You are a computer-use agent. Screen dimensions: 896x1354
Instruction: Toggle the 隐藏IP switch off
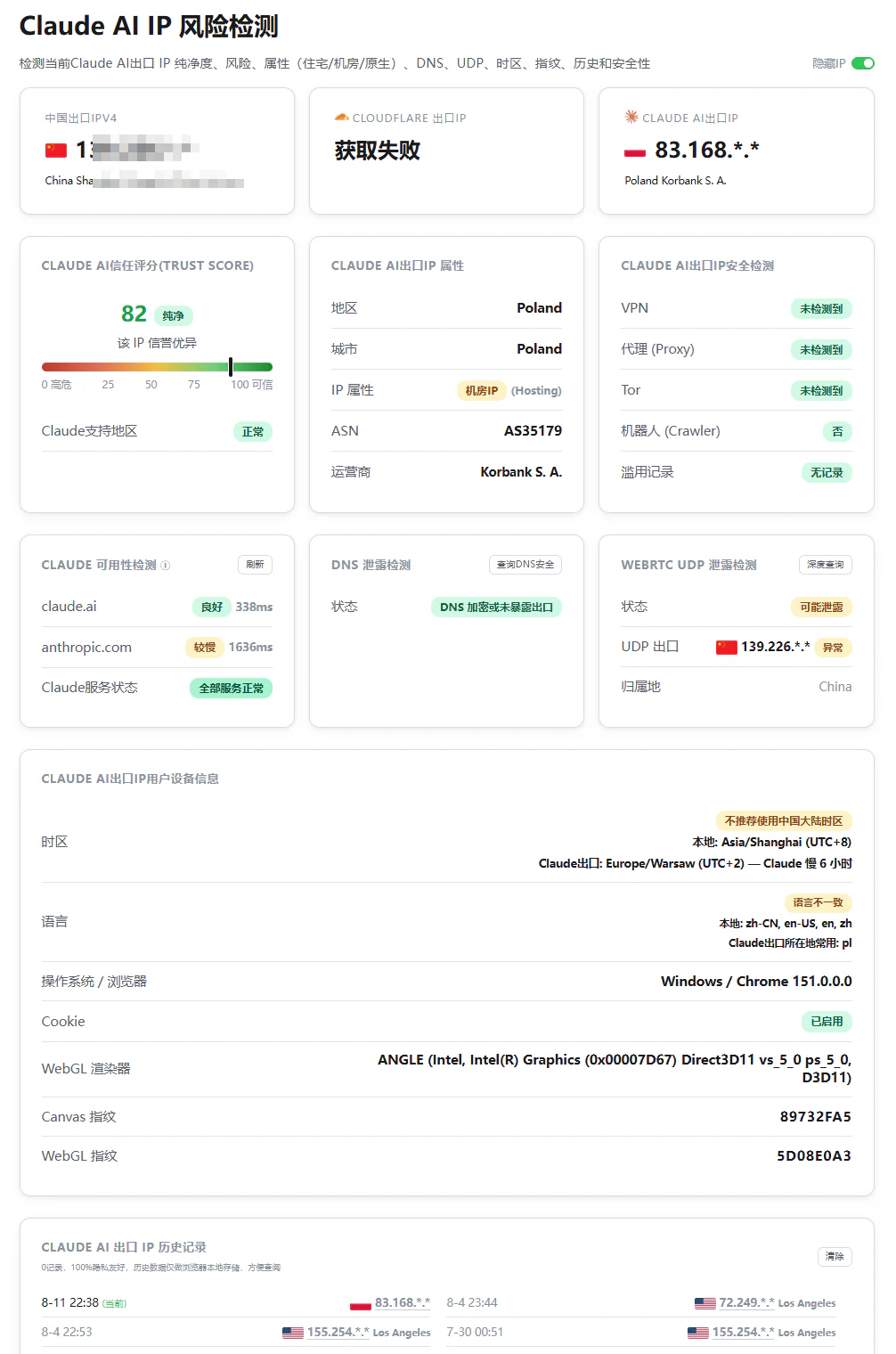[862, 63]
